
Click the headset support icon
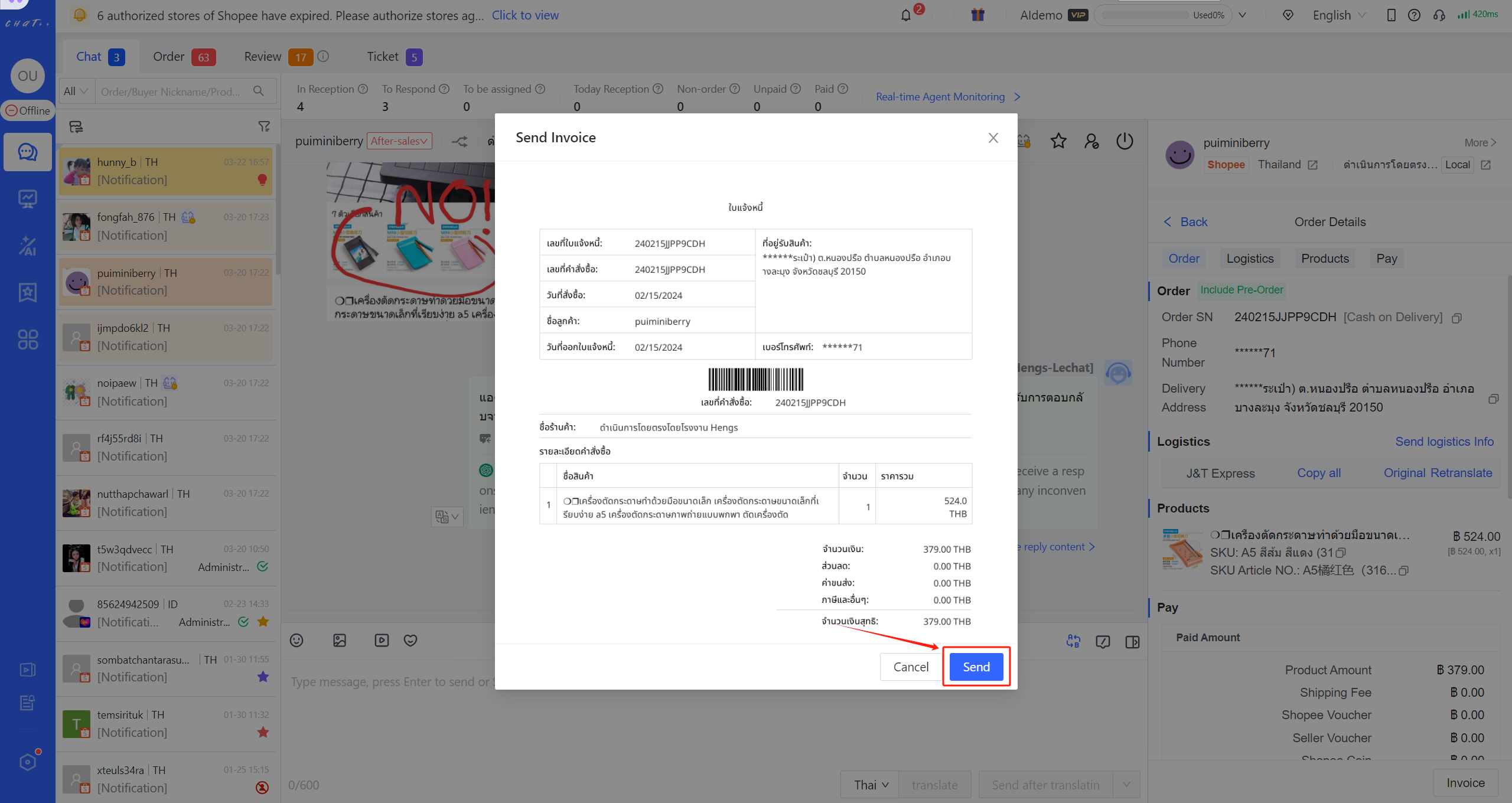[x=1439, y=15]
